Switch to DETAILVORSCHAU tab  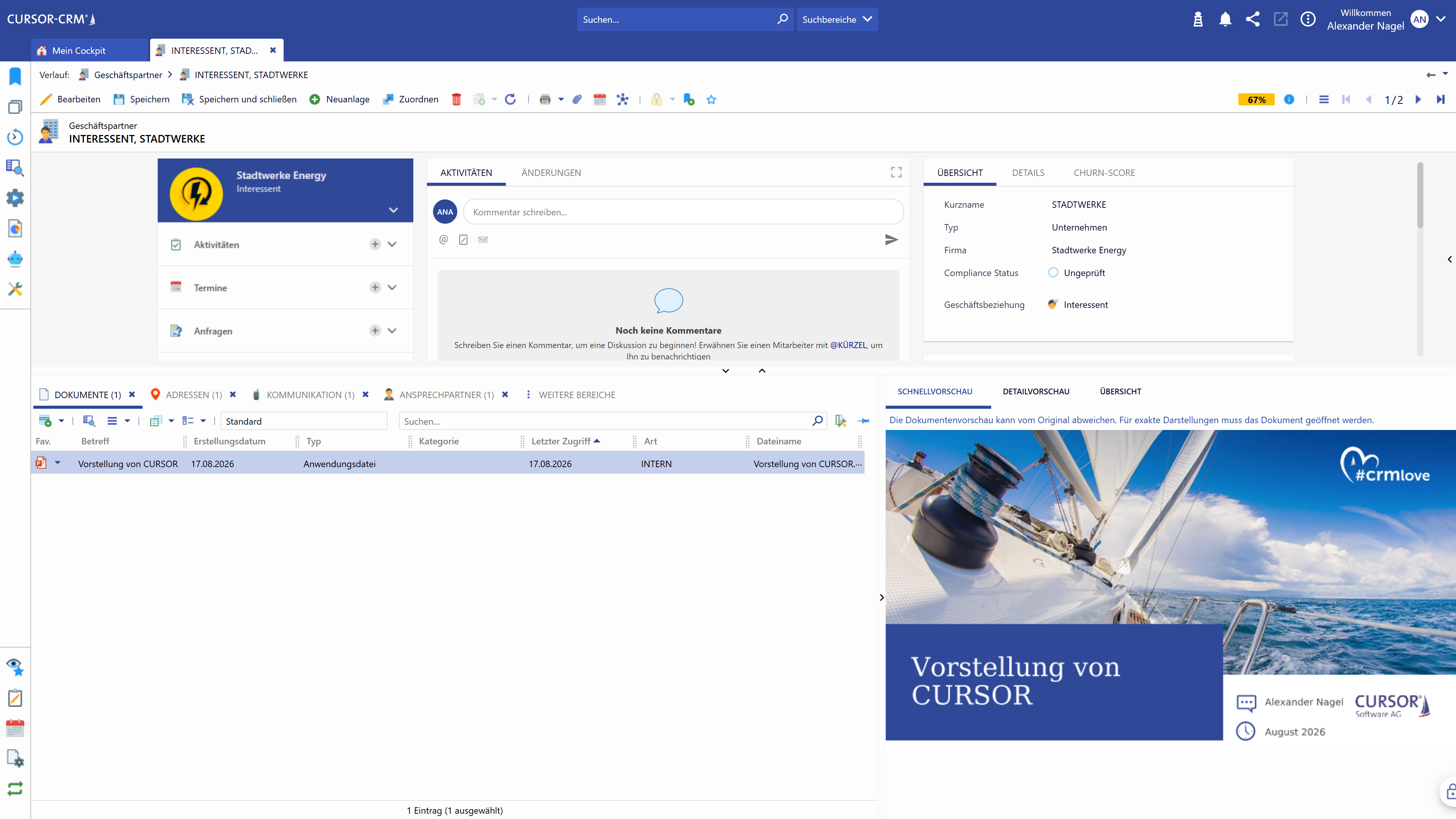(x=1036, y=392)
